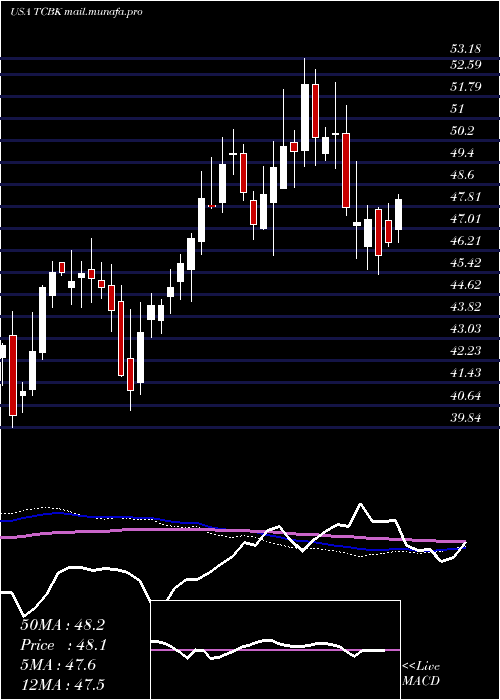Click the '50MA : 48.2' readout
Image resolution: width=500 pixels, height=700 pixels.
coord(62,625)
